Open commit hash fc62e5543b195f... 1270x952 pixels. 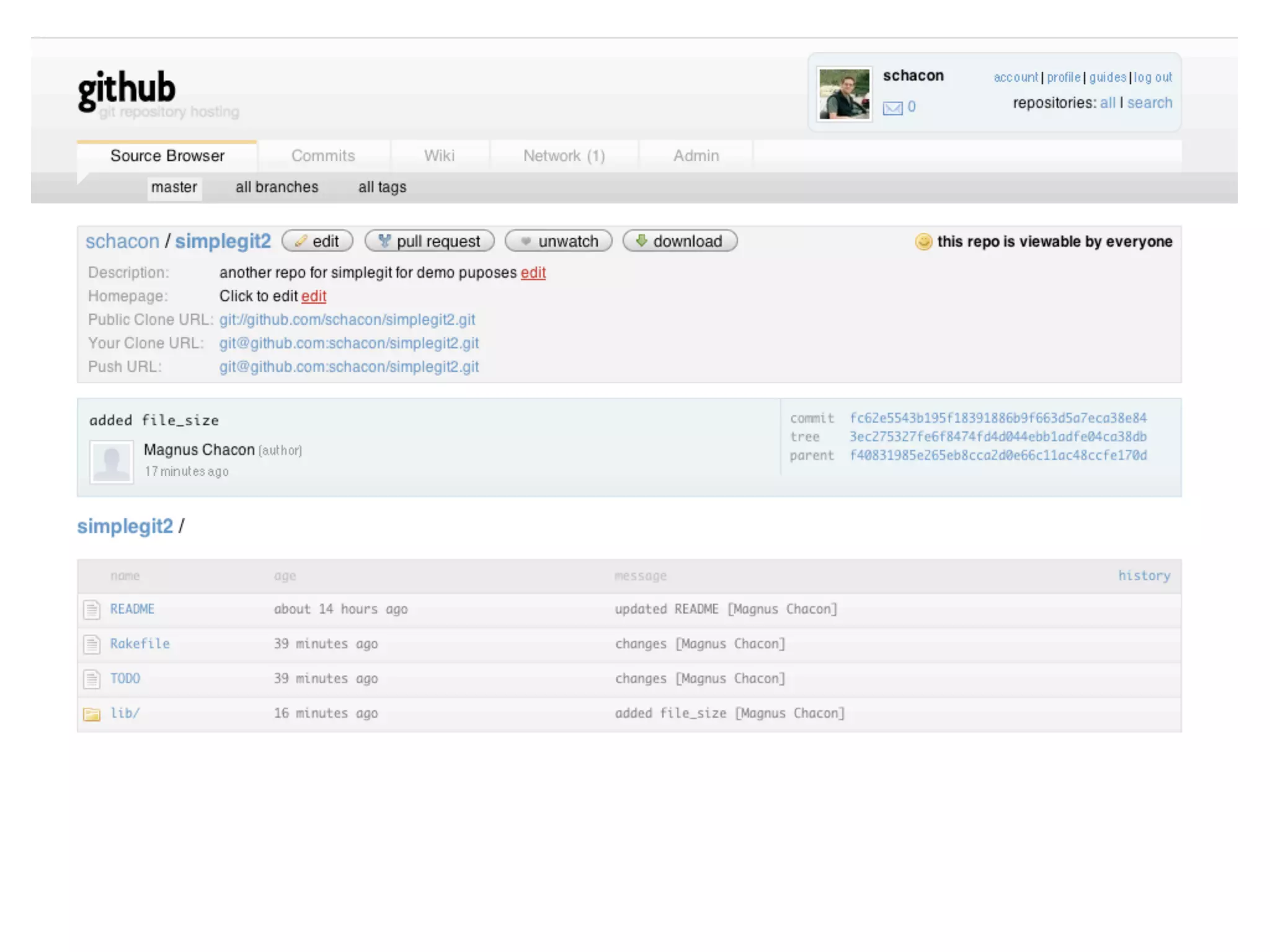998,418
